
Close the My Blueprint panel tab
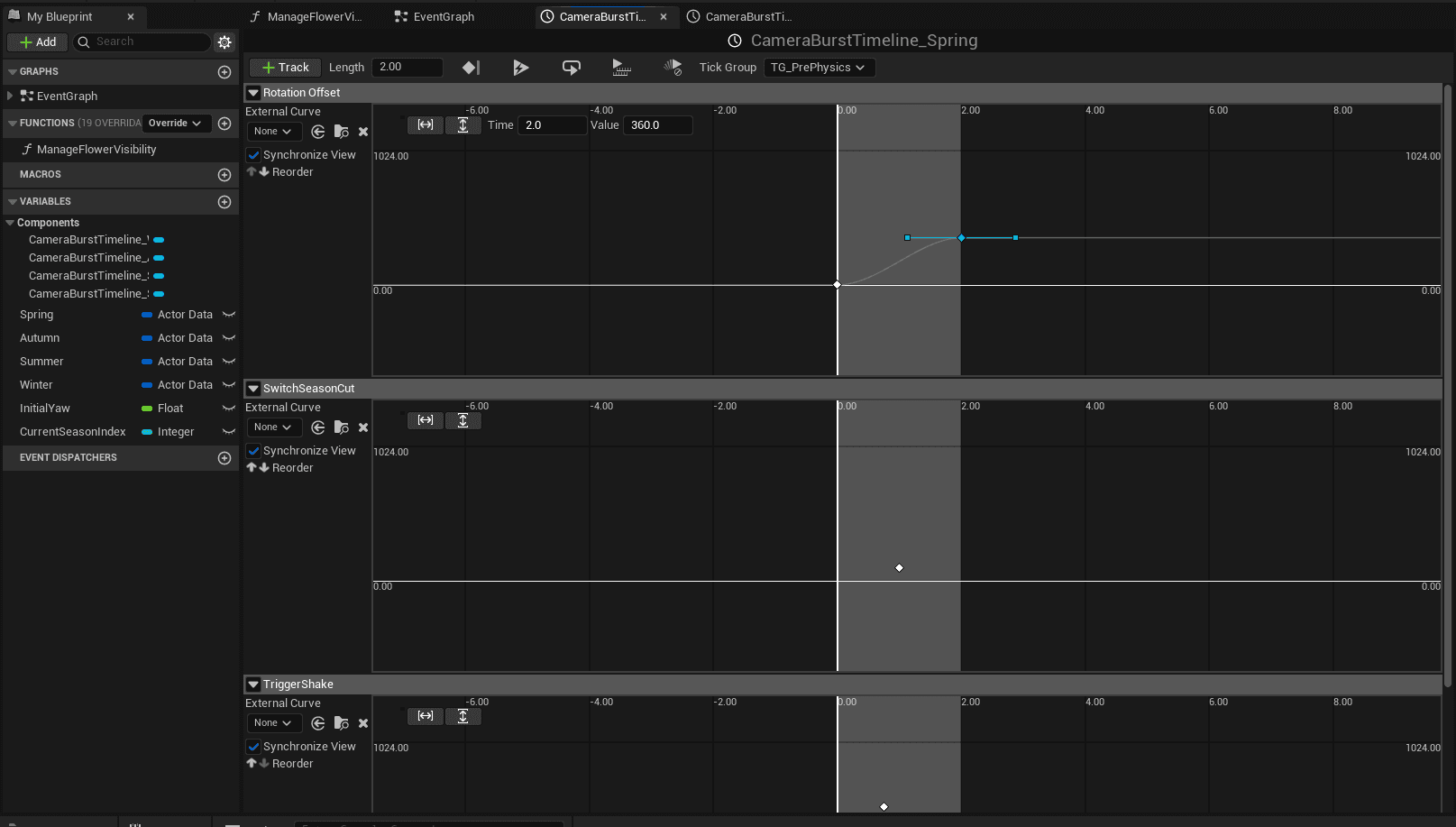(x=131, y=17)
